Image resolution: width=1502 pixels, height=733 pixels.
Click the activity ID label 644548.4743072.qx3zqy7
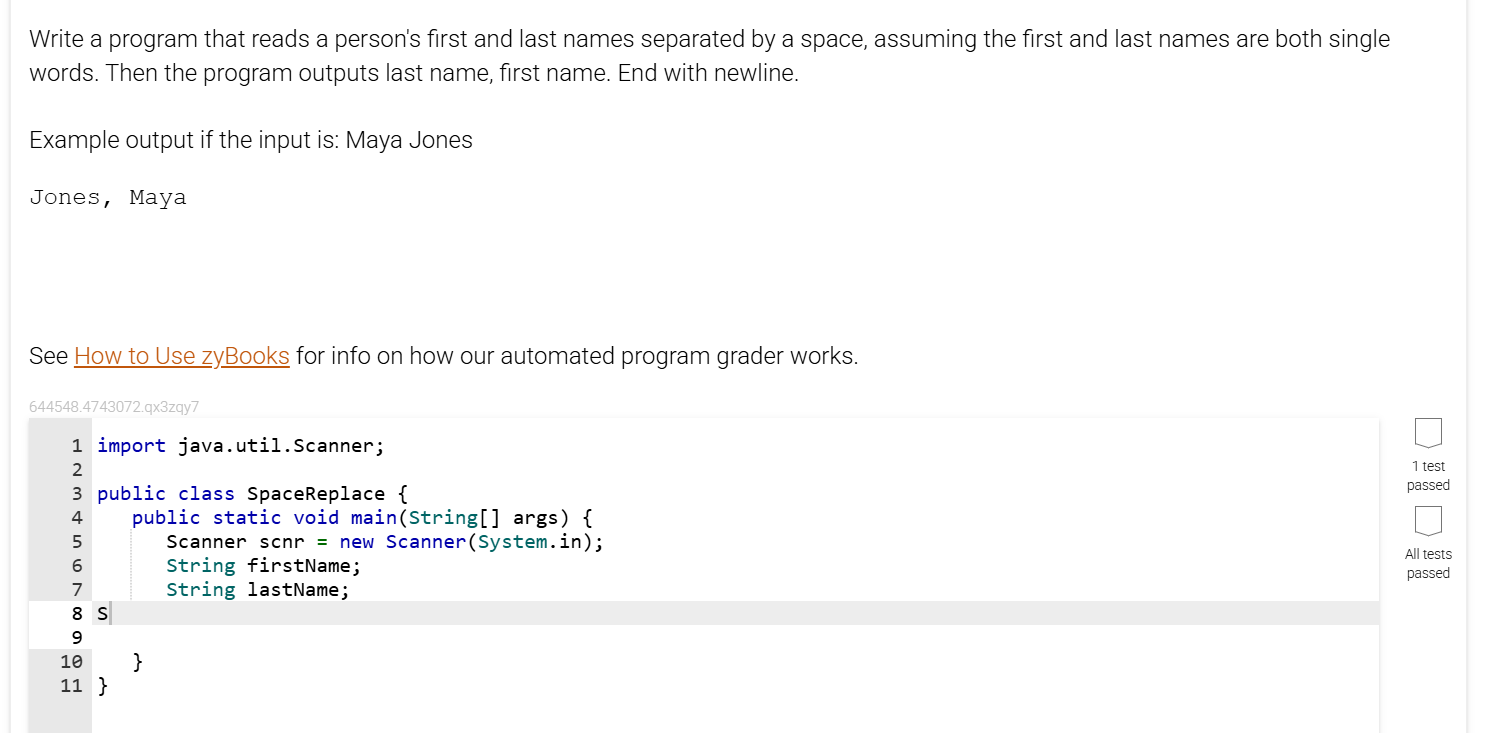tap(114, 406)
